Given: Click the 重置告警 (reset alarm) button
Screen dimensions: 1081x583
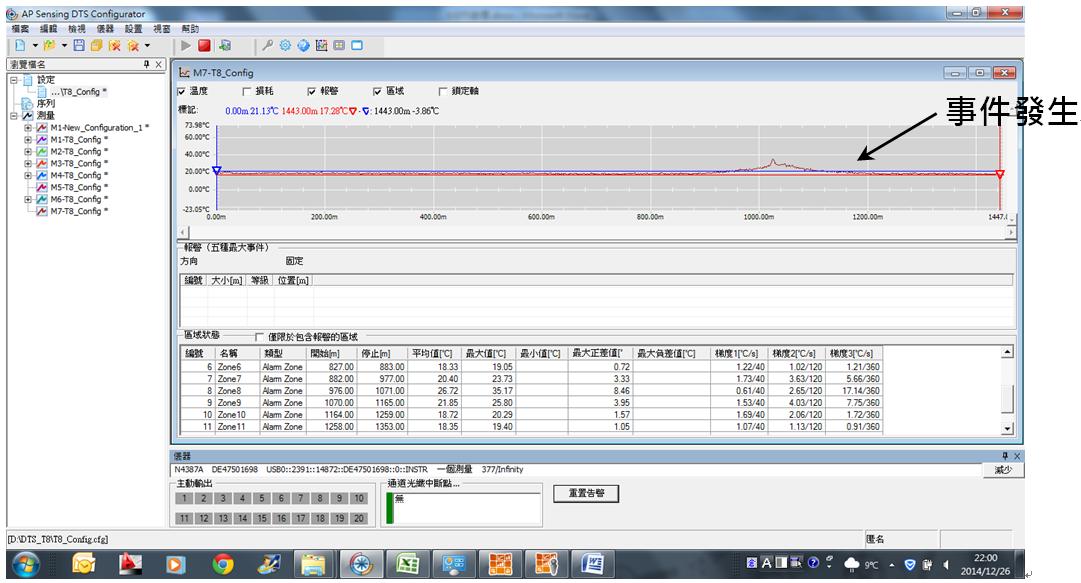Looking at the screenshot, I should tap(585, 493).
